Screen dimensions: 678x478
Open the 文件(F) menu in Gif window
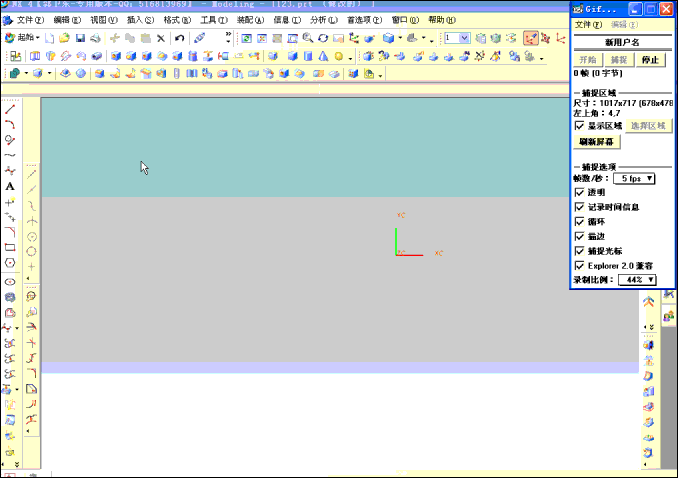588,25
